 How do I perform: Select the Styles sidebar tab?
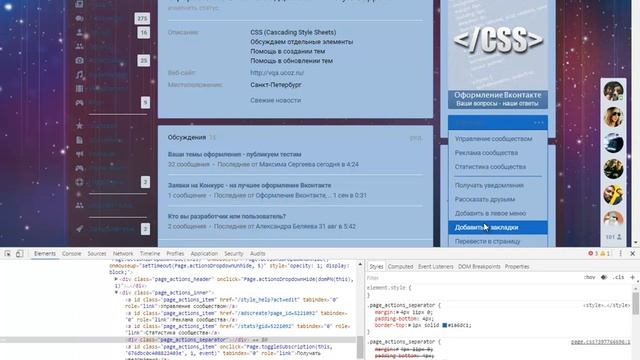click(x=376, y=267)
